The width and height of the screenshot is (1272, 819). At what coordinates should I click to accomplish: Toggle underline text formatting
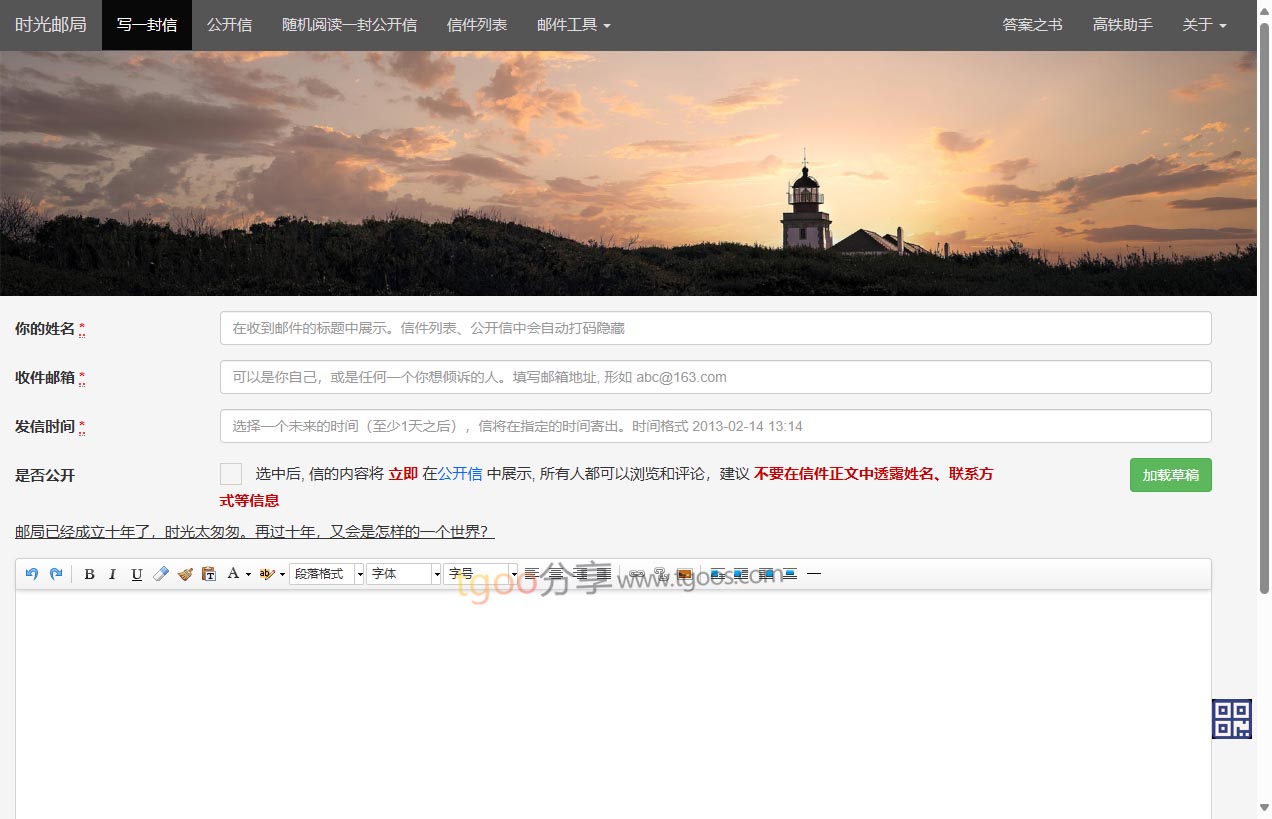pyautogui.click(x=137, y=574)
